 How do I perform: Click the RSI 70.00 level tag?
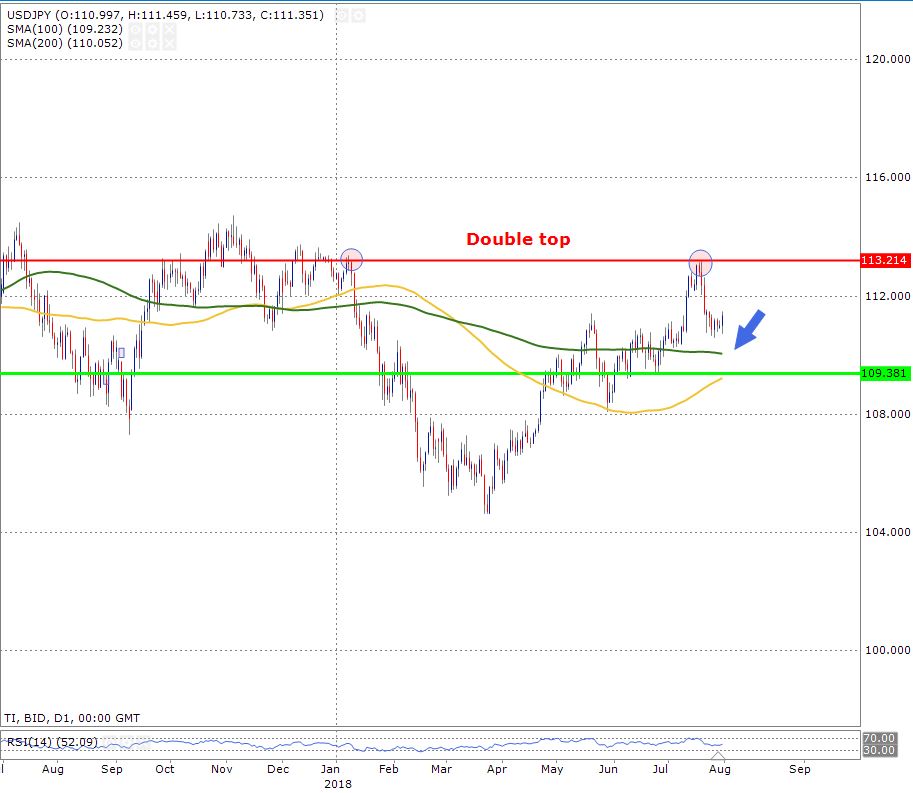point(879,738)
